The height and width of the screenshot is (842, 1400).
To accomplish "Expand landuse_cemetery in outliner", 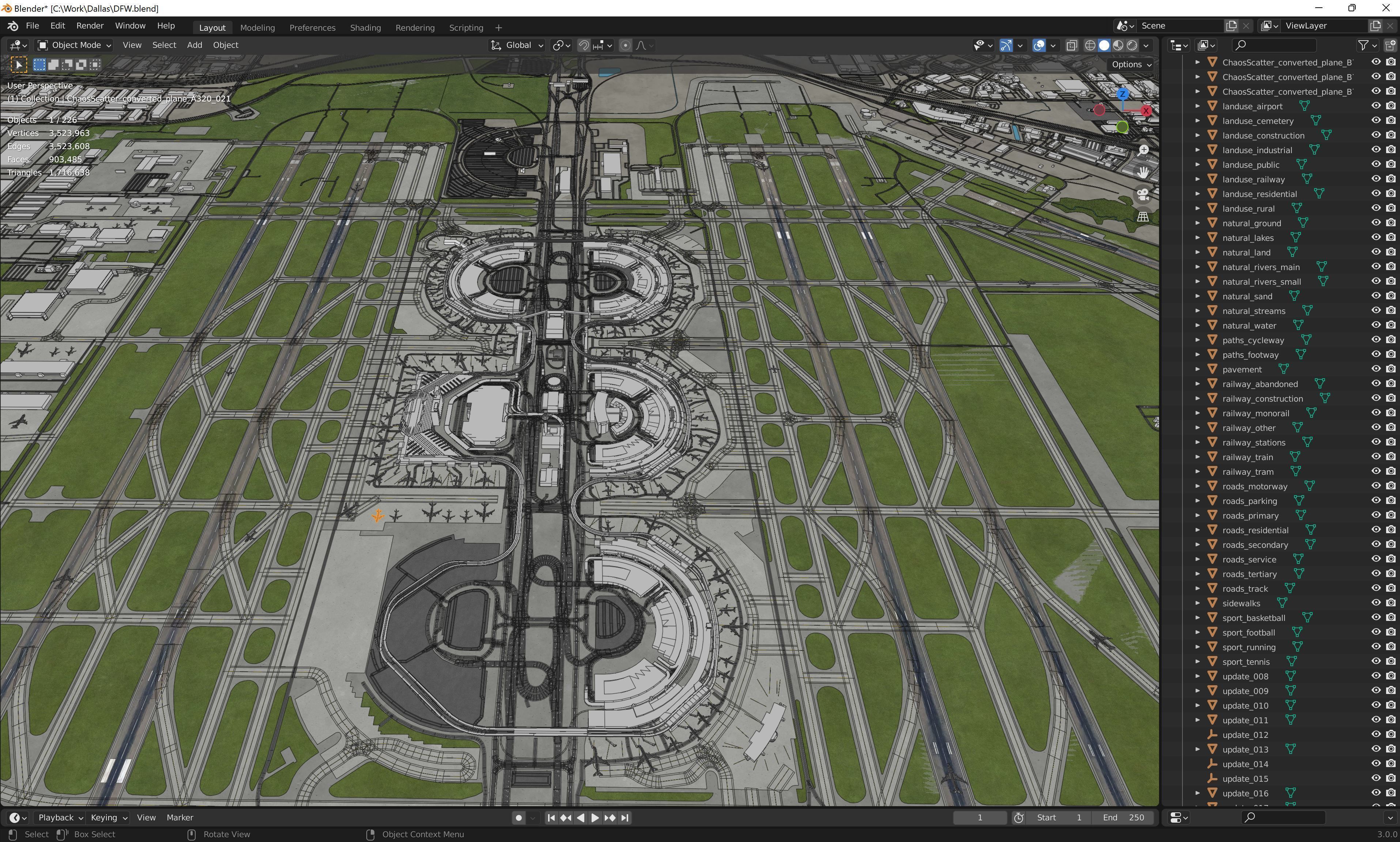I will coord(1197,121).
